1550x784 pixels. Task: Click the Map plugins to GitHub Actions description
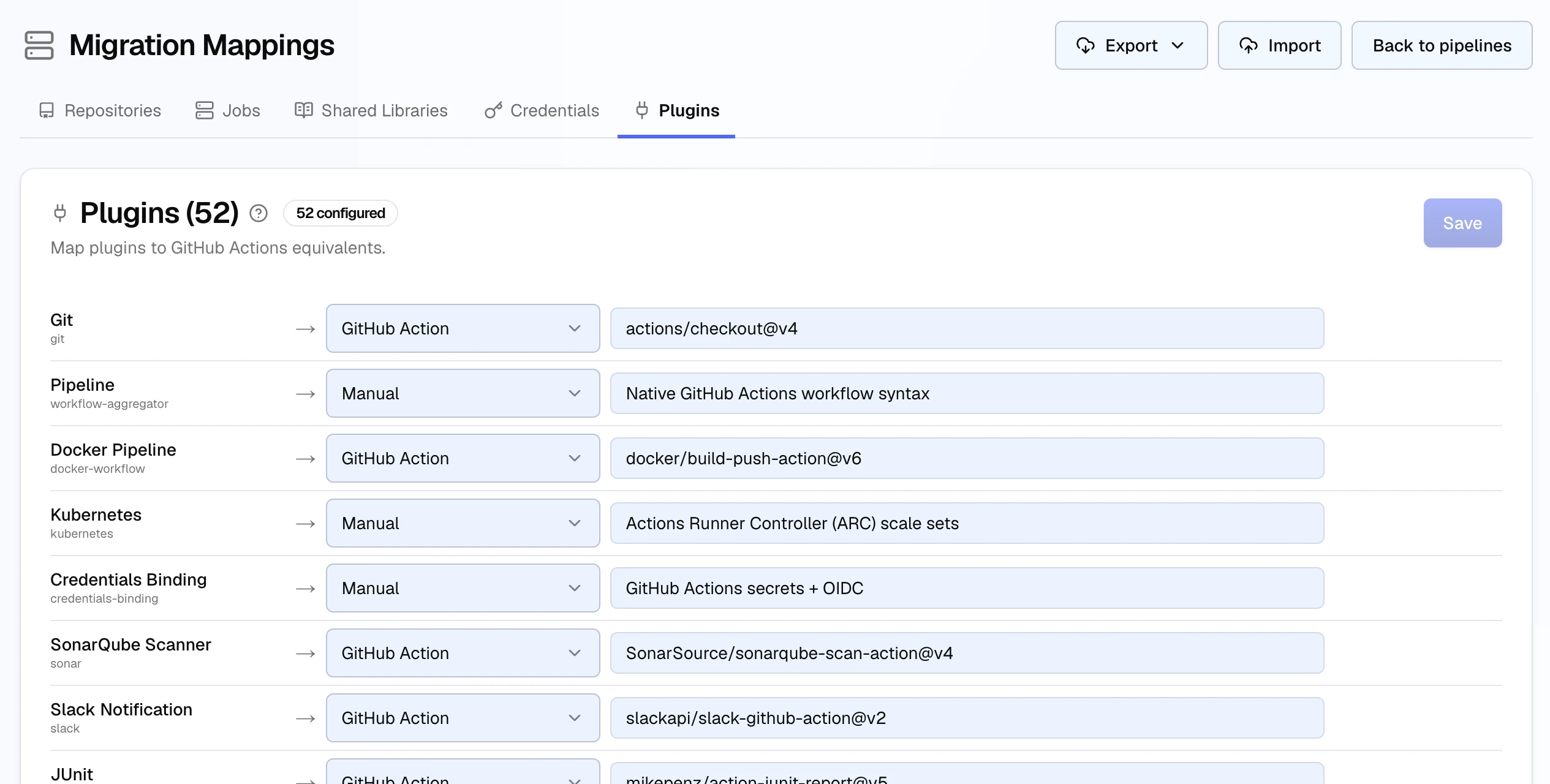click(x=218, y=247)
